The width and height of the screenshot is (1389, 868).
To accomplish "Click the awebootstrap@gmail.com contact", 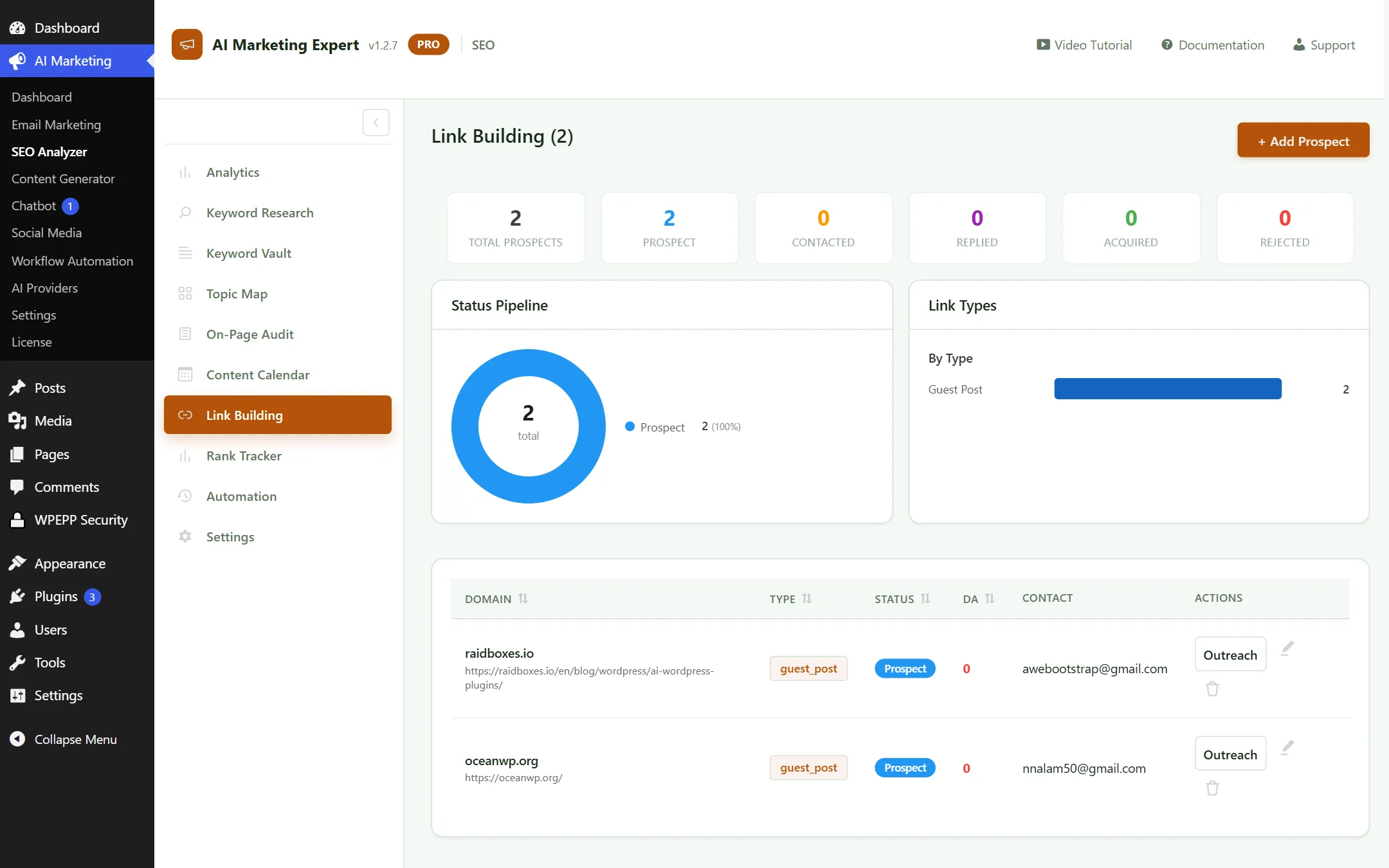I will pos(1094,669).
